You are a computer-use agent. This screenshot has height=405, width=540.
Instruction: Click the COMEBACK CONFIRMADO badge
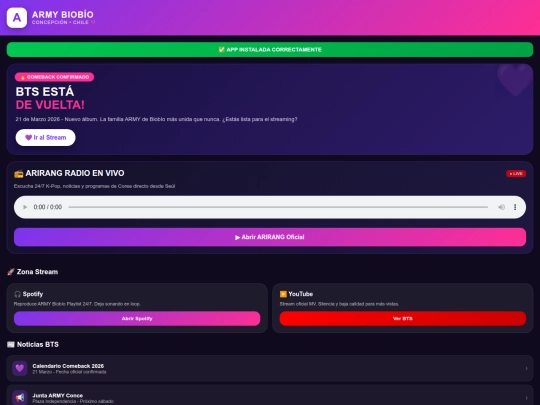54,77
